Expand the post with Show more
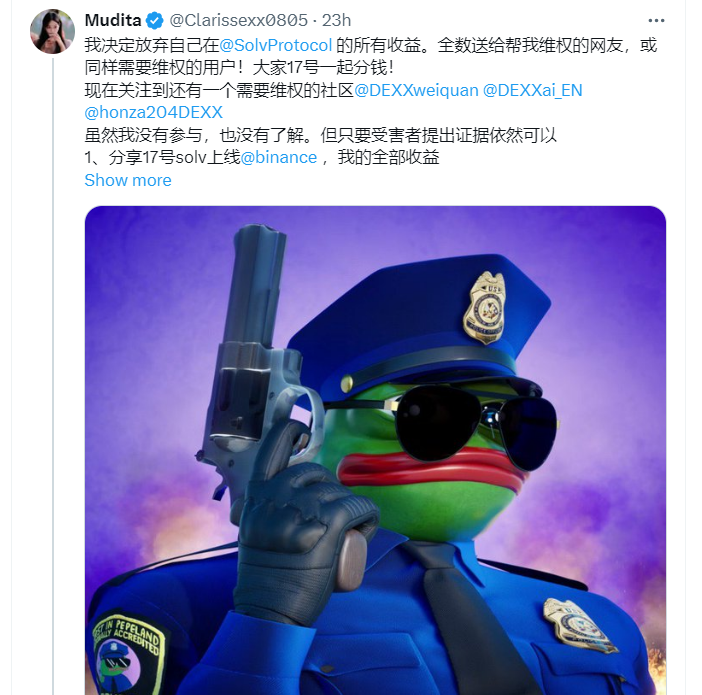 [x=128, y=180]
